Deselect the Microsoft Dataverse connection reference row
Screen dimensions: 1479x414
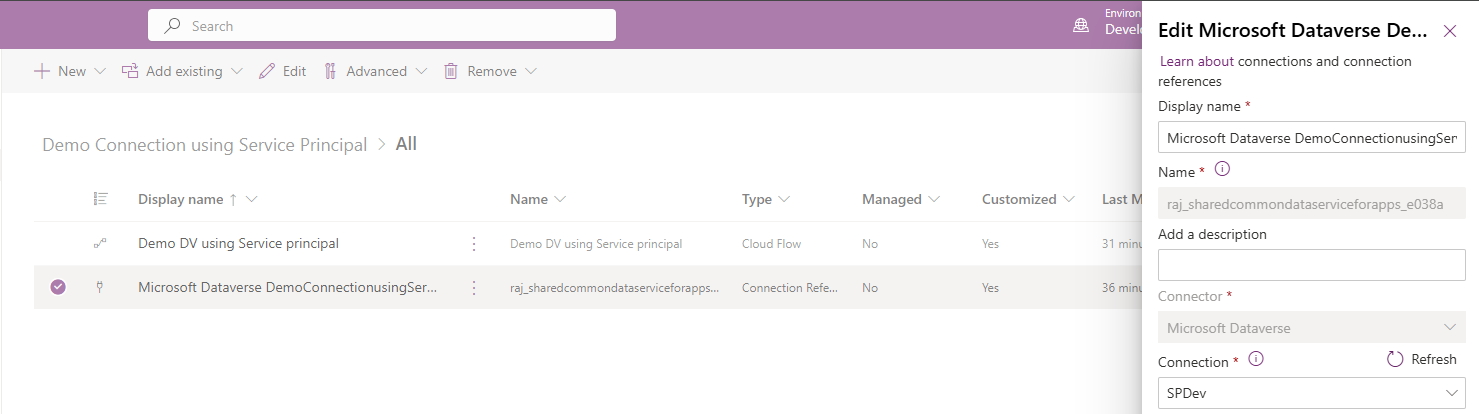(x=58, y=287)
